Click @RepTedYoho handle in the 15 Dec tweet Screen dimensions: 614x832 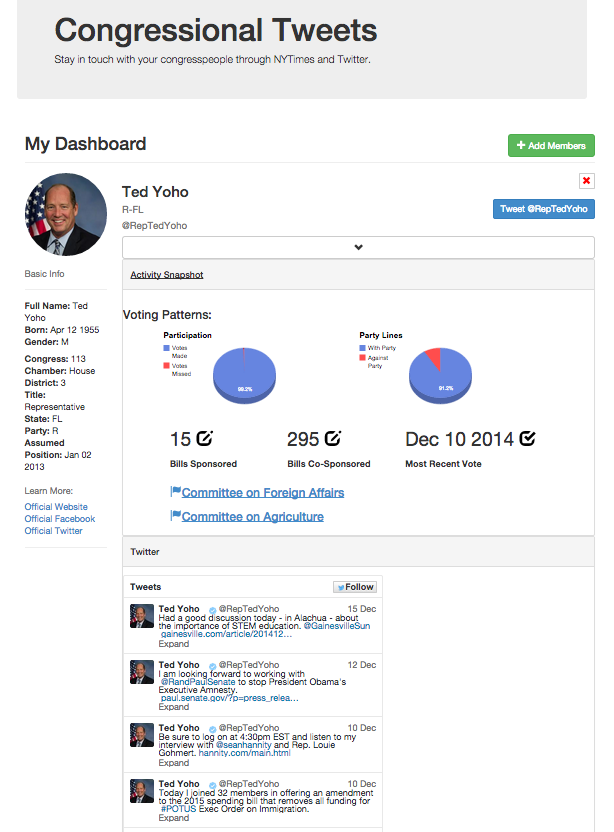pos(249,609)
